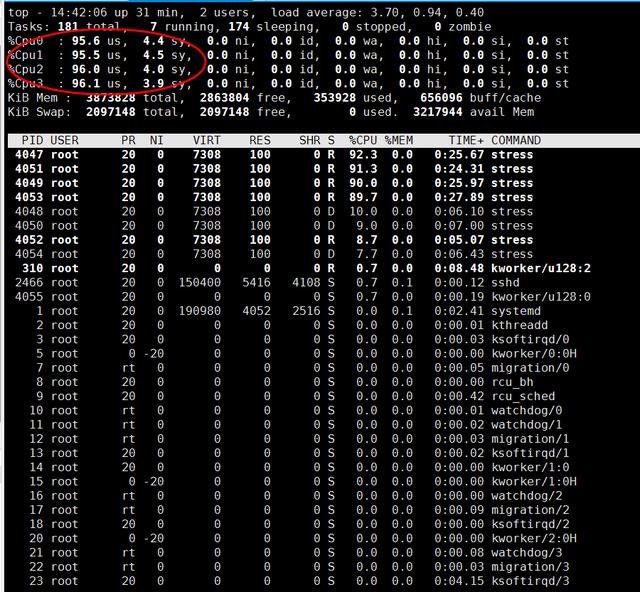Click the 14:42:06 time in top header
Viewport: 640px width, 592px height.
(x=79, y=13)
